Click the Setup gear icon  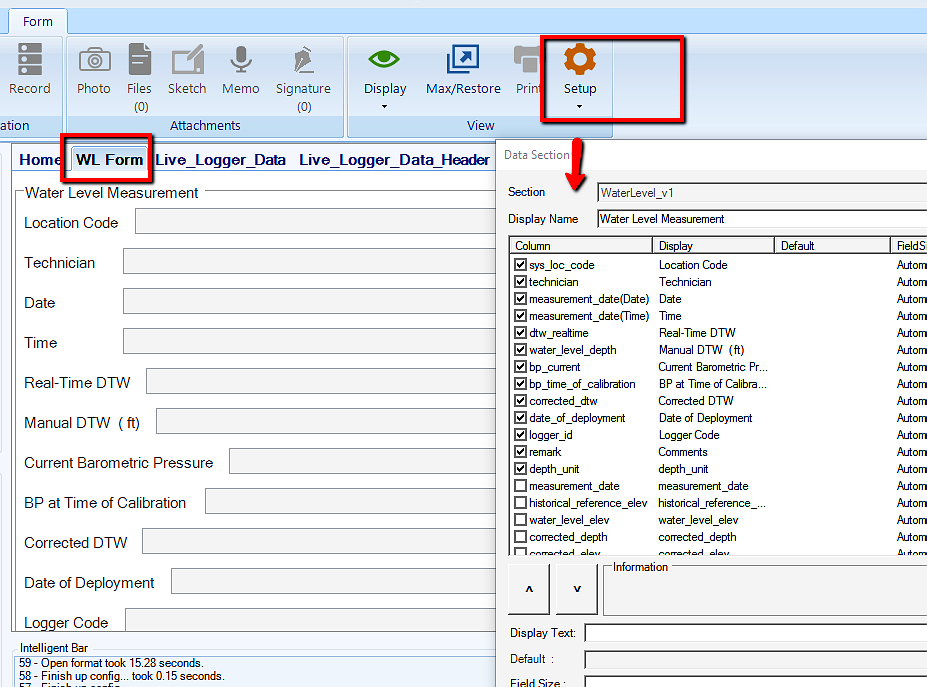tap(580, 60)
